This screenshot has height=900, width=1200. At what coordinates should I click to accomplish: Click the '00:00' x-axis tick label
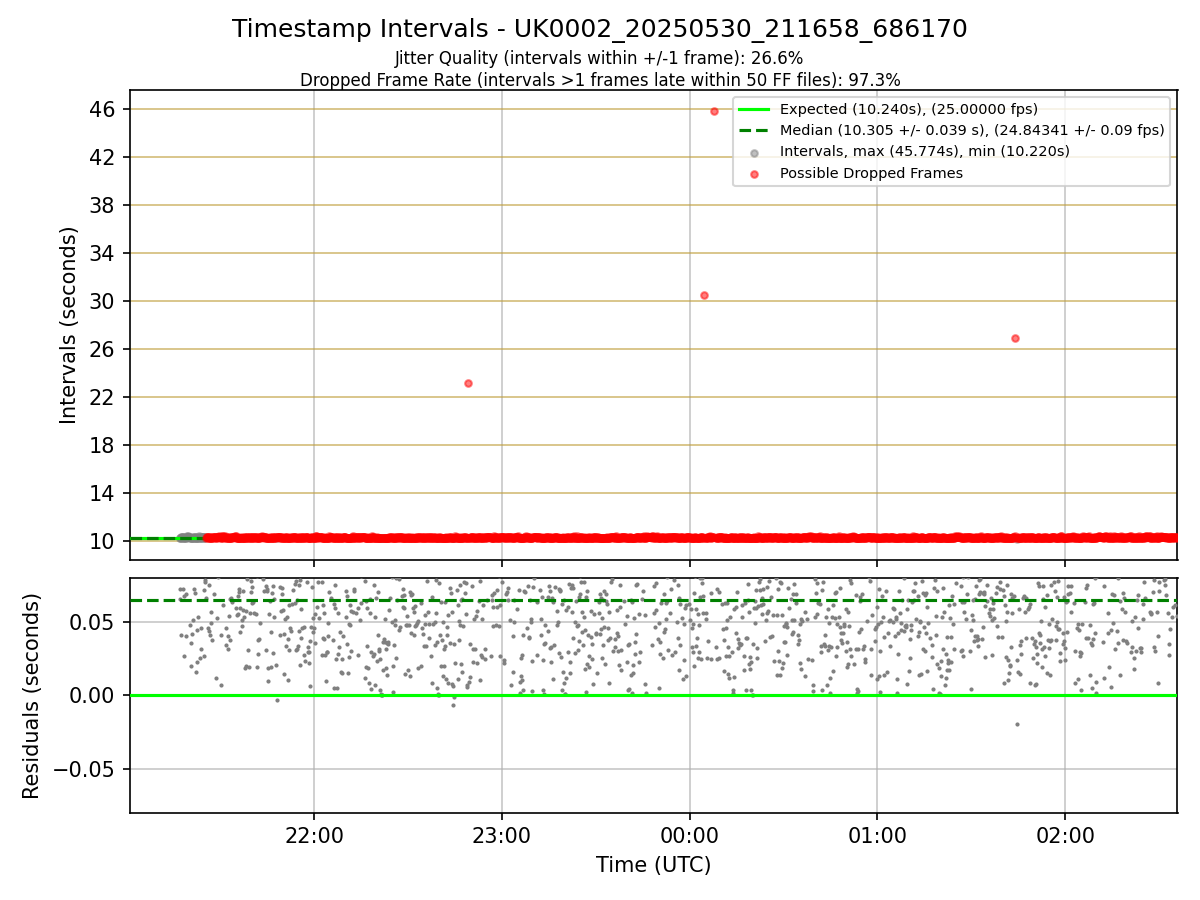(690, 834)
